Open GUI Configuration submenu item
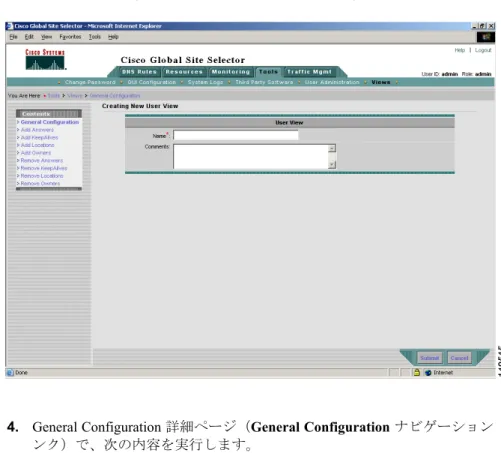This screenshot has height=453, width=501. tap(152, 82)
